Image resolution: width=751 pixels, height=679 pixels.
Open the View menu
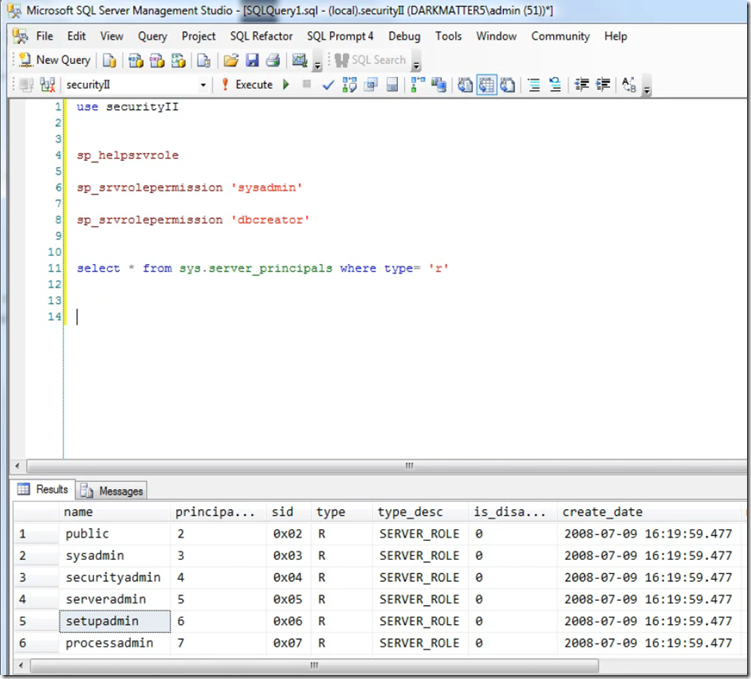click(112, 36)
